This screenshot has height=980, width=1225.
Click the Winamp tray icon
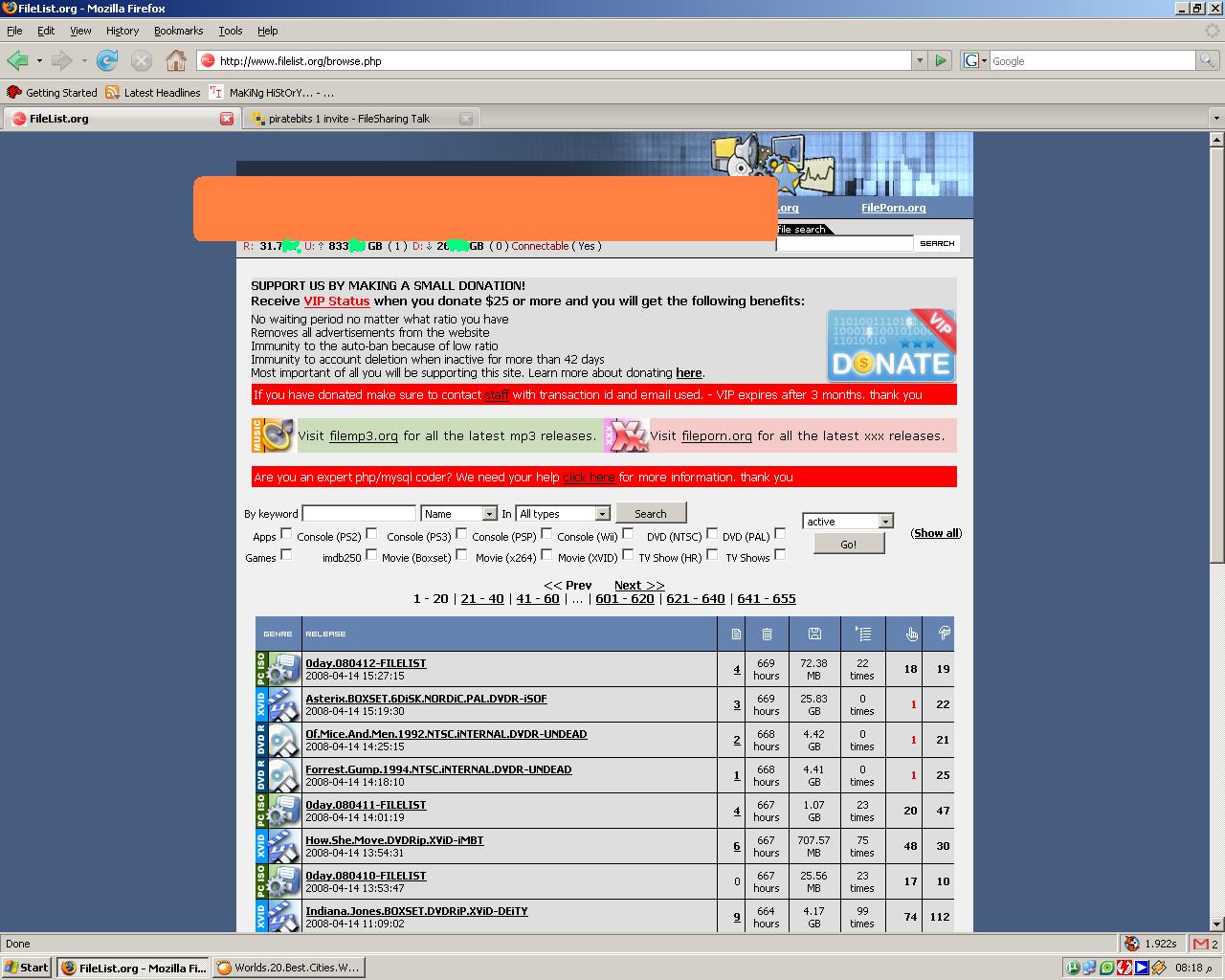[1158, 968]
